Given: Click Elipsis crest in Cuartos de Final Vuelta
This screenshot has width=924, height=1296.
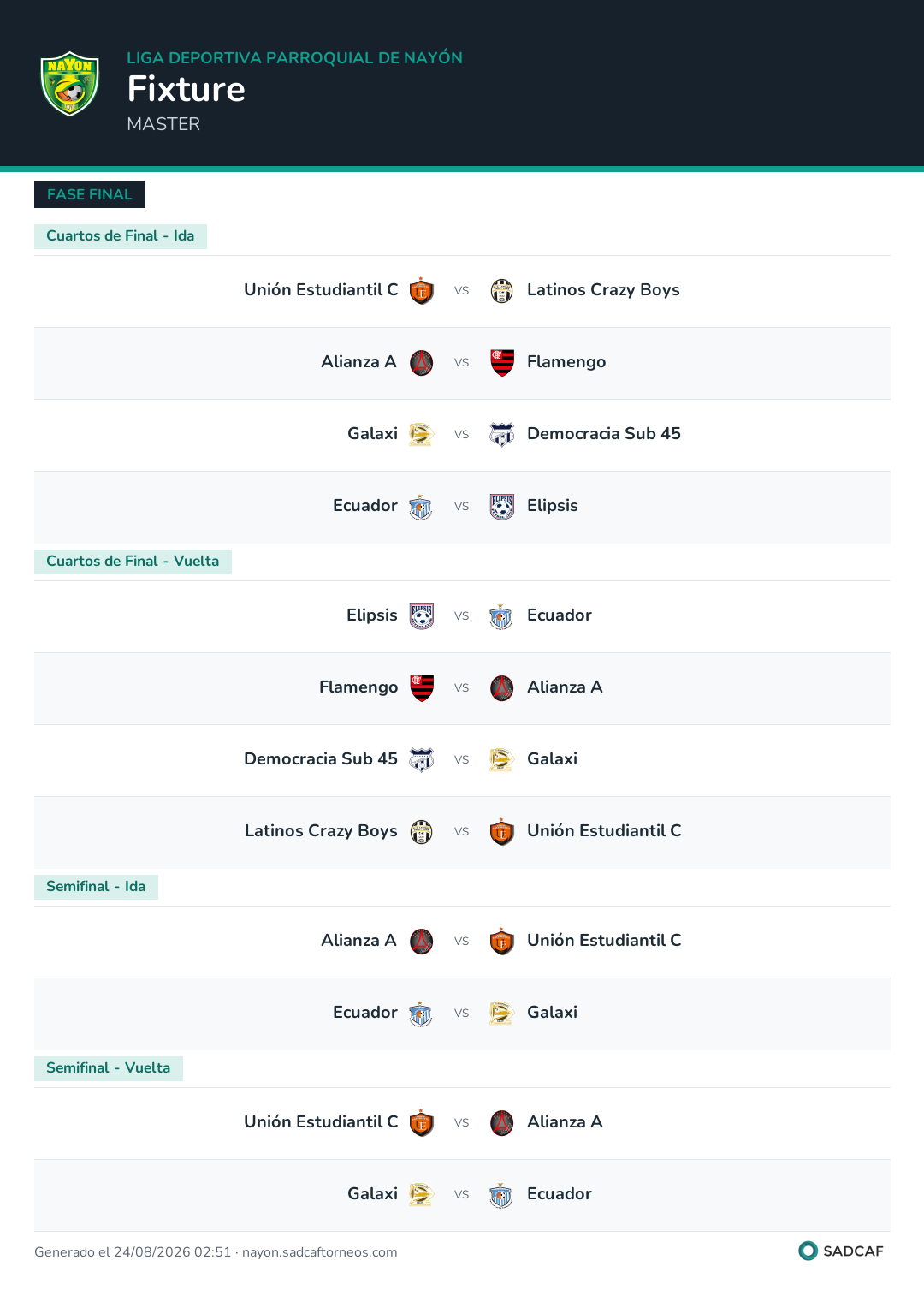Looking at the screenshot, I should [422, 616].
